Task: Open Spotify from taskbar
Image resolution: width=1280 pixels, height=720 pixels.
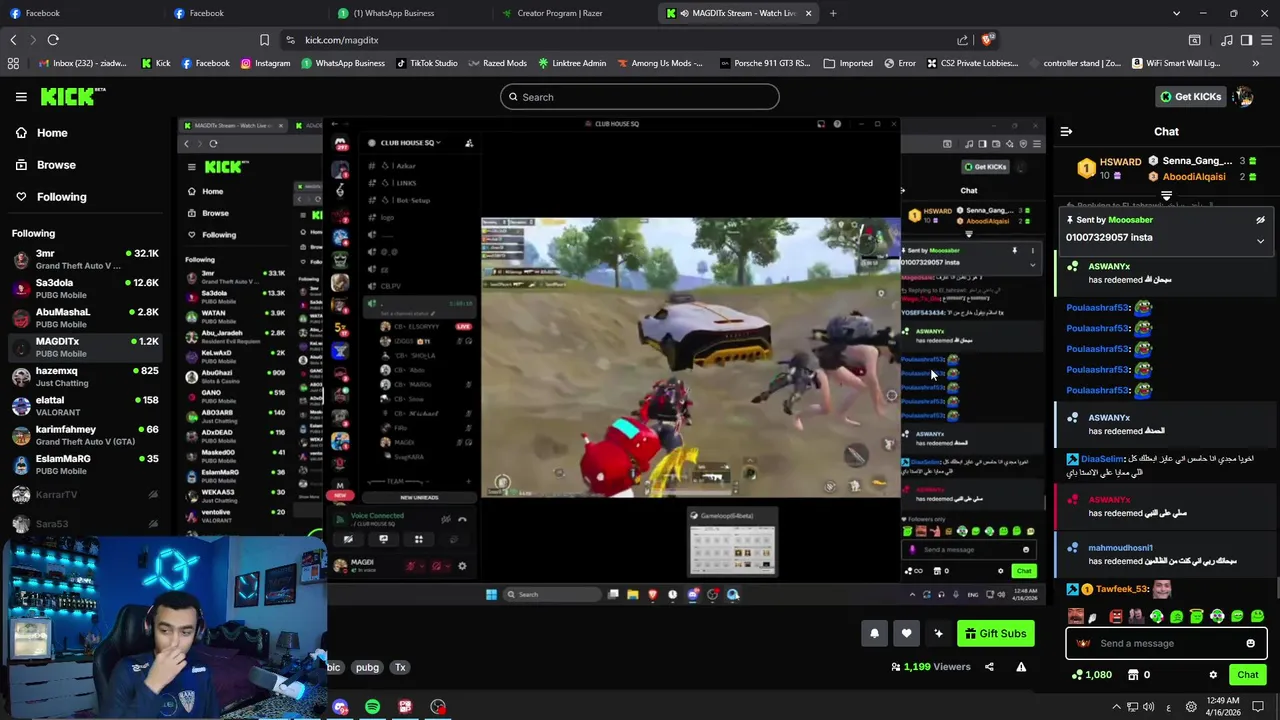Action: pyautogui.click(x=372, y=707)
